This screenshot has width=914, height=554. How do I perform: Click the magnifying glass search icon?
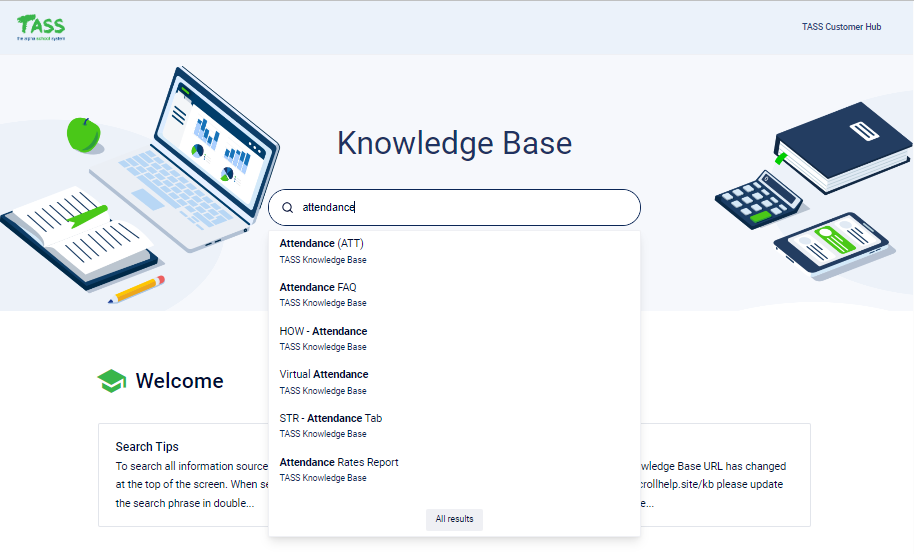click(288, 208)
